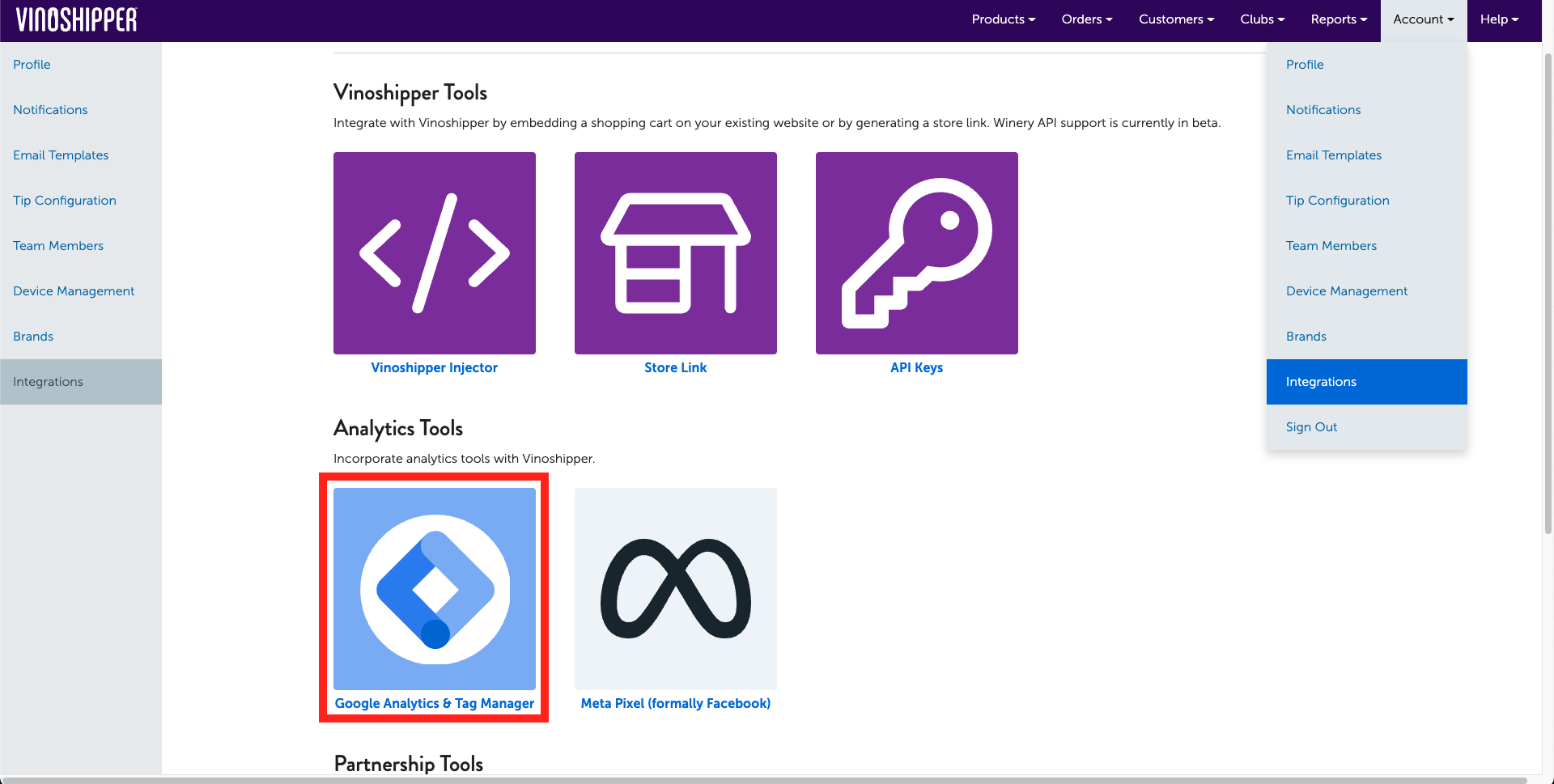Click Meta Pixel (formally Facebook) link
Image resolution: width=1554 pixels, height=784 pixels.
coord(676,703)
